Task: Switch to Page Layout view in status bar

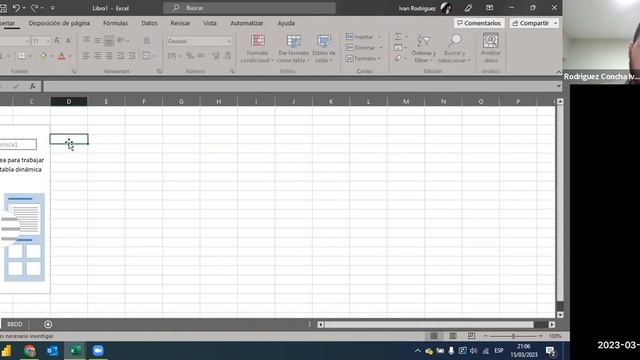Action: [453, 336]
